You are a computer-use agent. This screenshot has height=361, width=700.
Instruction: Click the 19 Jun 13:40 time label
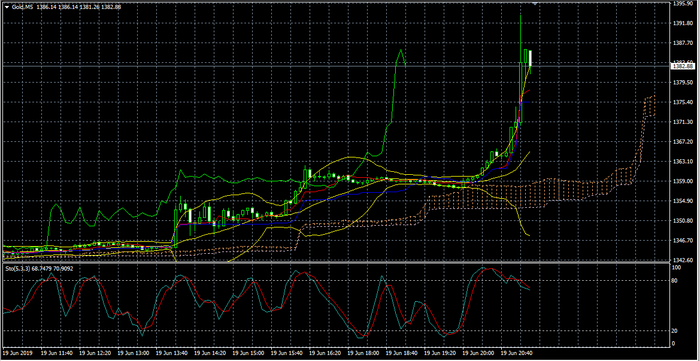pyautogui.click(x=171, y=353)
